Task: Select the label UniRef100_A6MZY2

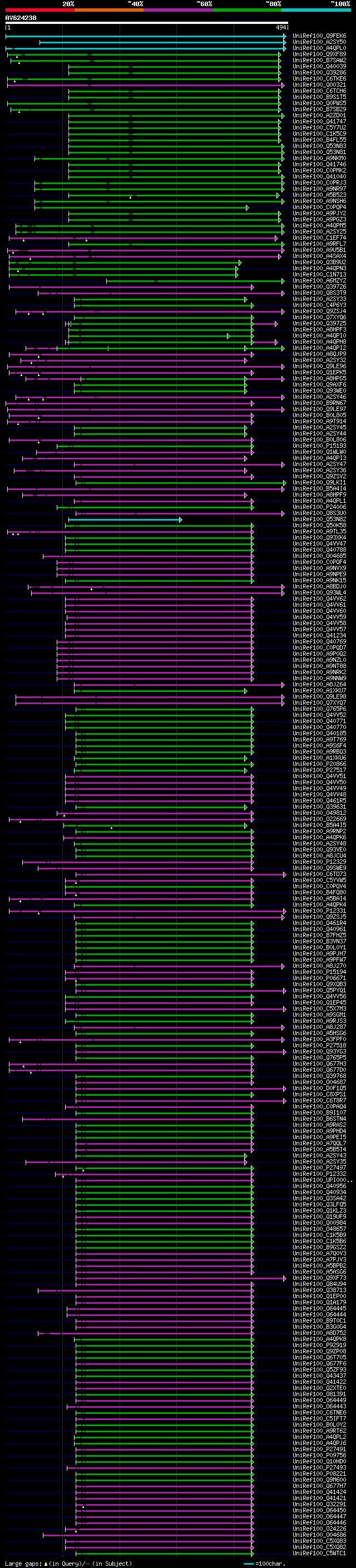Action: (319, 280)
